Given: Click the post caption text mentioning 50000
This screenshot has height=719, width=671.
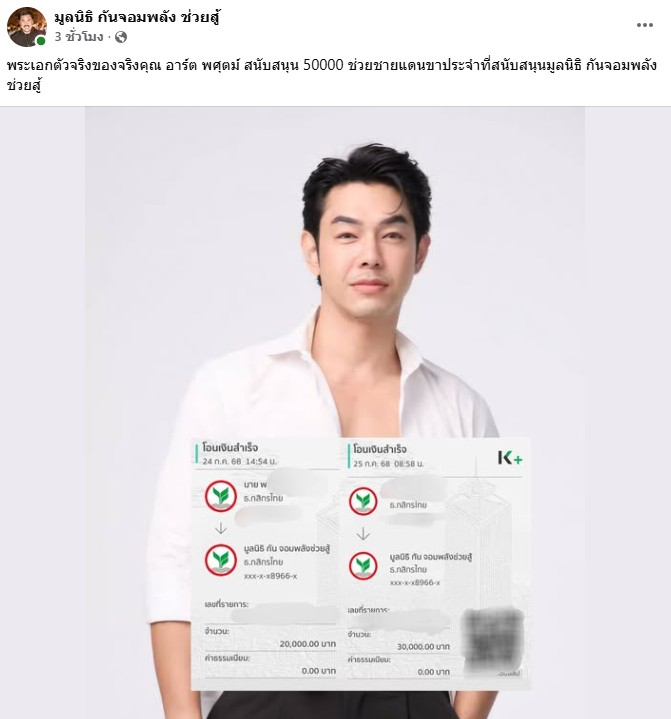Looking at the screenshot, I should [332, 75].
